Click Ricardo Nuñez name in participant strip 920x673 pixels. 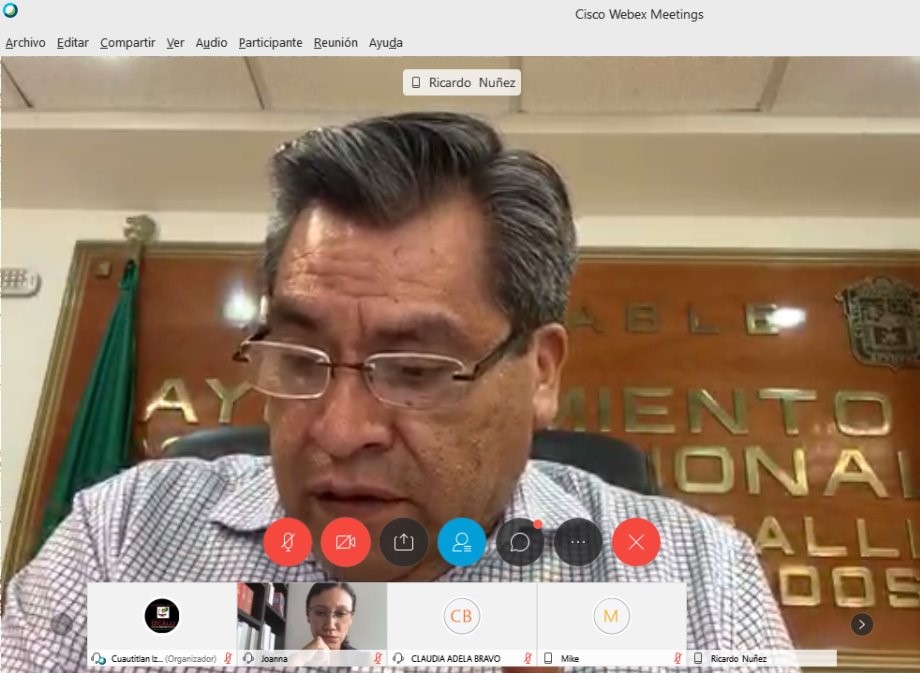(738, 659)
